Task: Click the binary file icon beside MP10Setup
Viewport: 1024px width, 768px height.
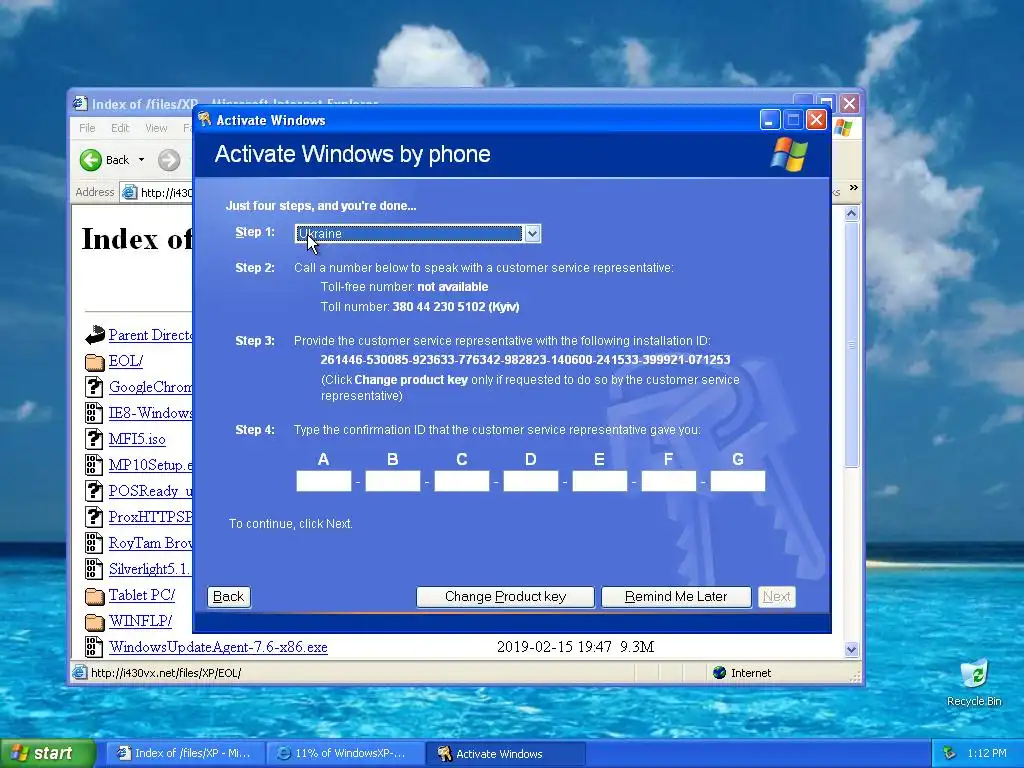Action: coord(94,465)
